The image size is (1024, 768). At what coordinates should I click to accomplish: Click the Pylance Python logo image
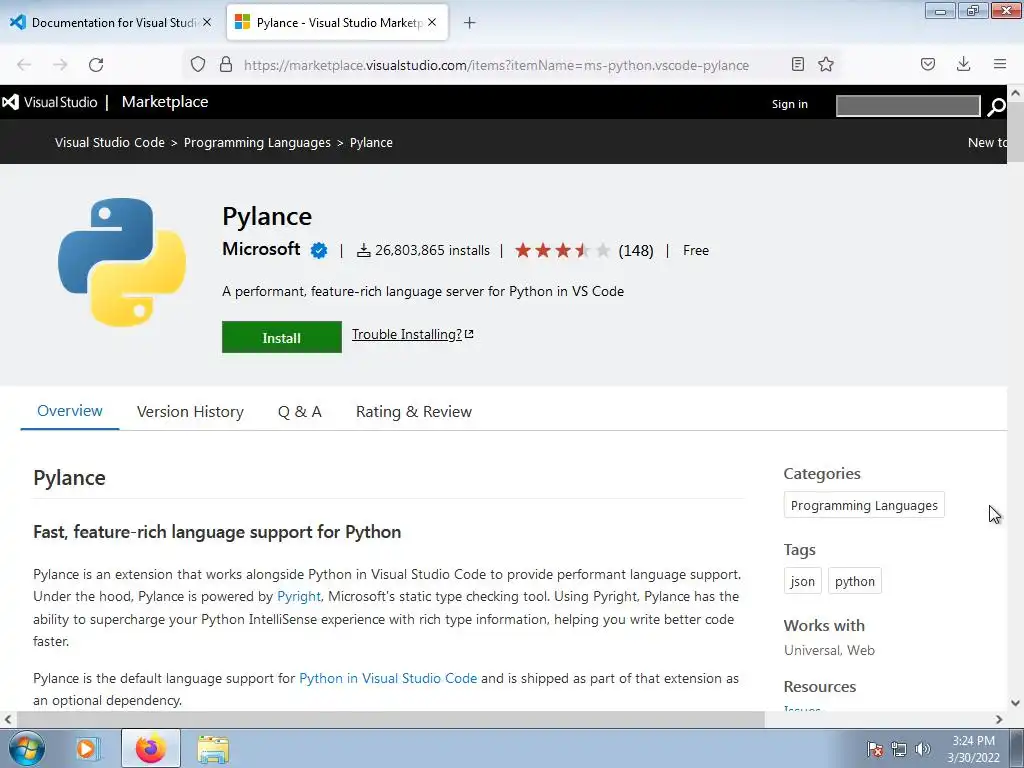coord(122,262)
